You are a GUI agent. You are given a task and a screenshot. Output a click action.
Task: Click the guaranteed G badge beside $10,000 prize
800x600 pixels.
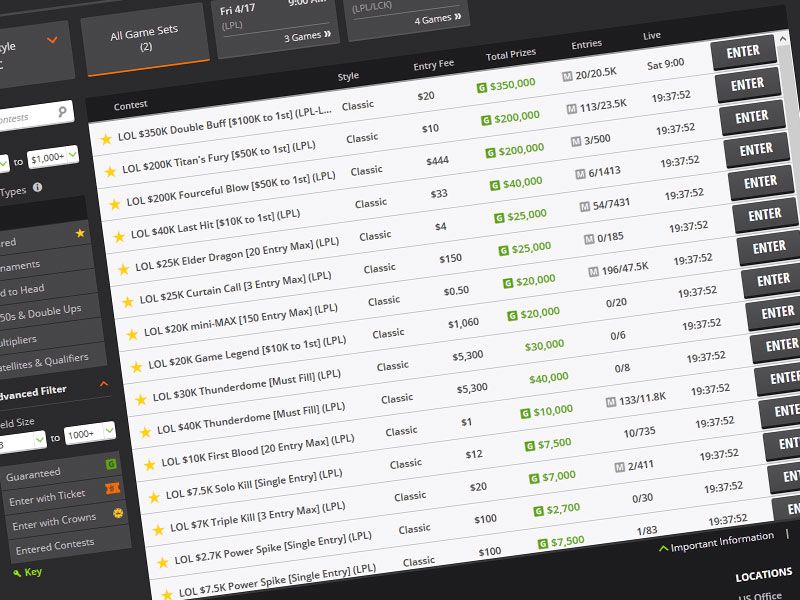(525, 414)
